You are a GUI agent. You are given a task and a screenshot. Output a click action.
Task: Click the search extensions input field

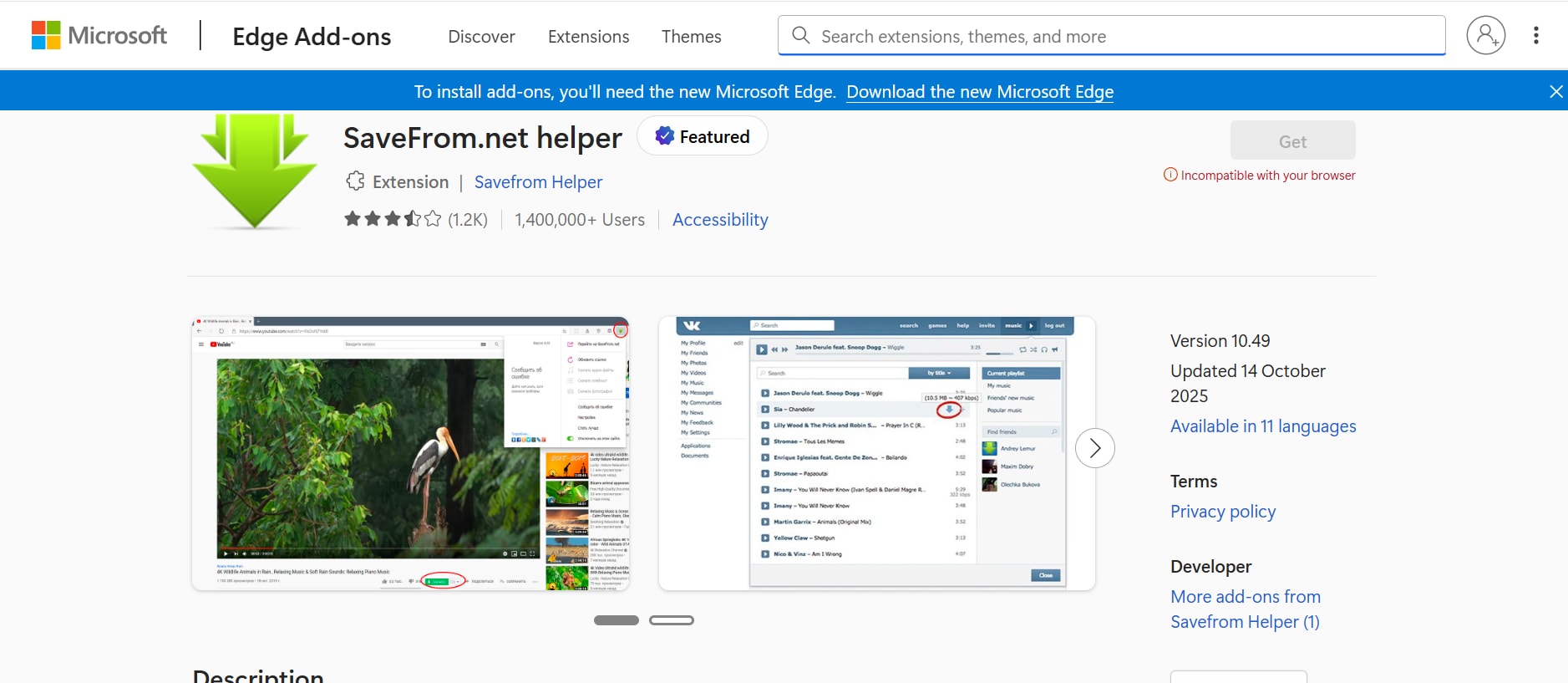1111,36
